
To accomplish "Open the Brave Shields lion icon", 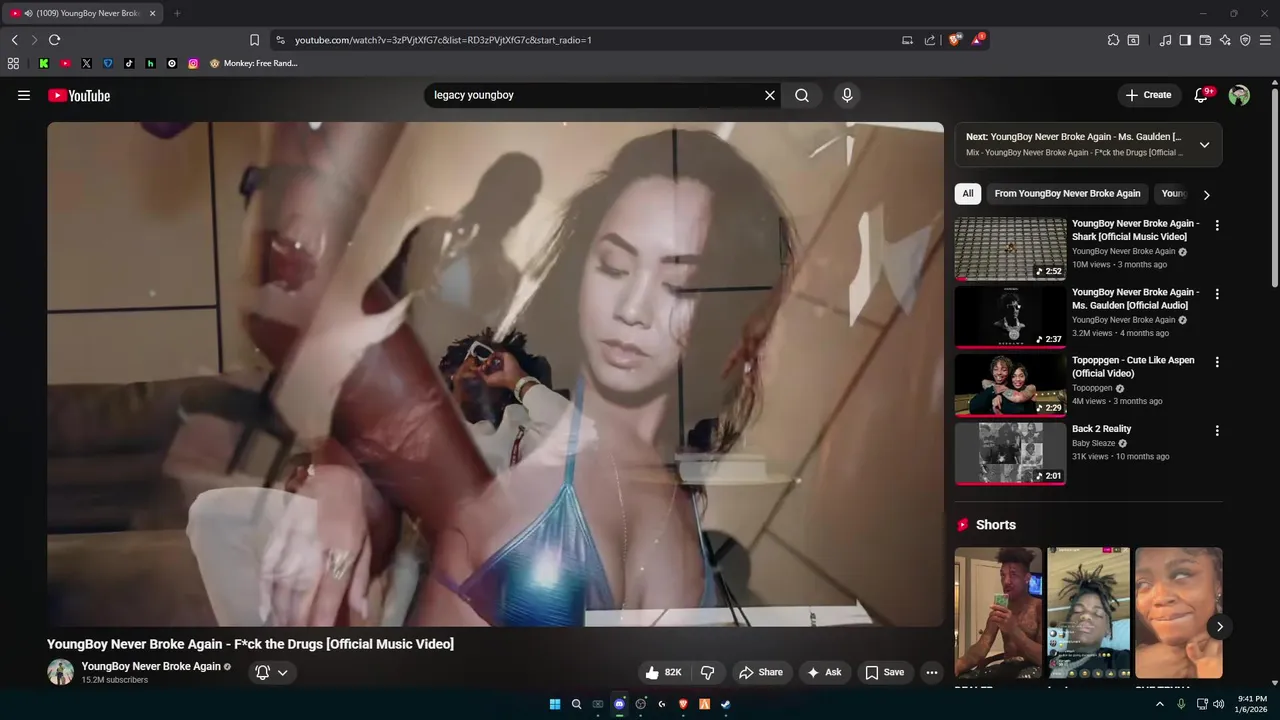I will point(955,40).
